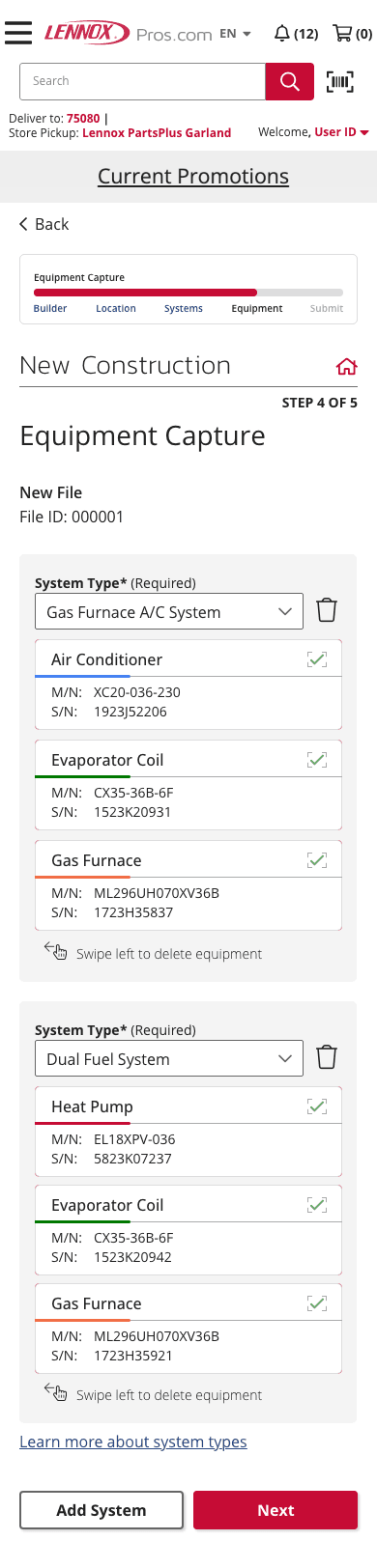Open the Dual Fuel System dropdown

click(x=169, y=1058)
